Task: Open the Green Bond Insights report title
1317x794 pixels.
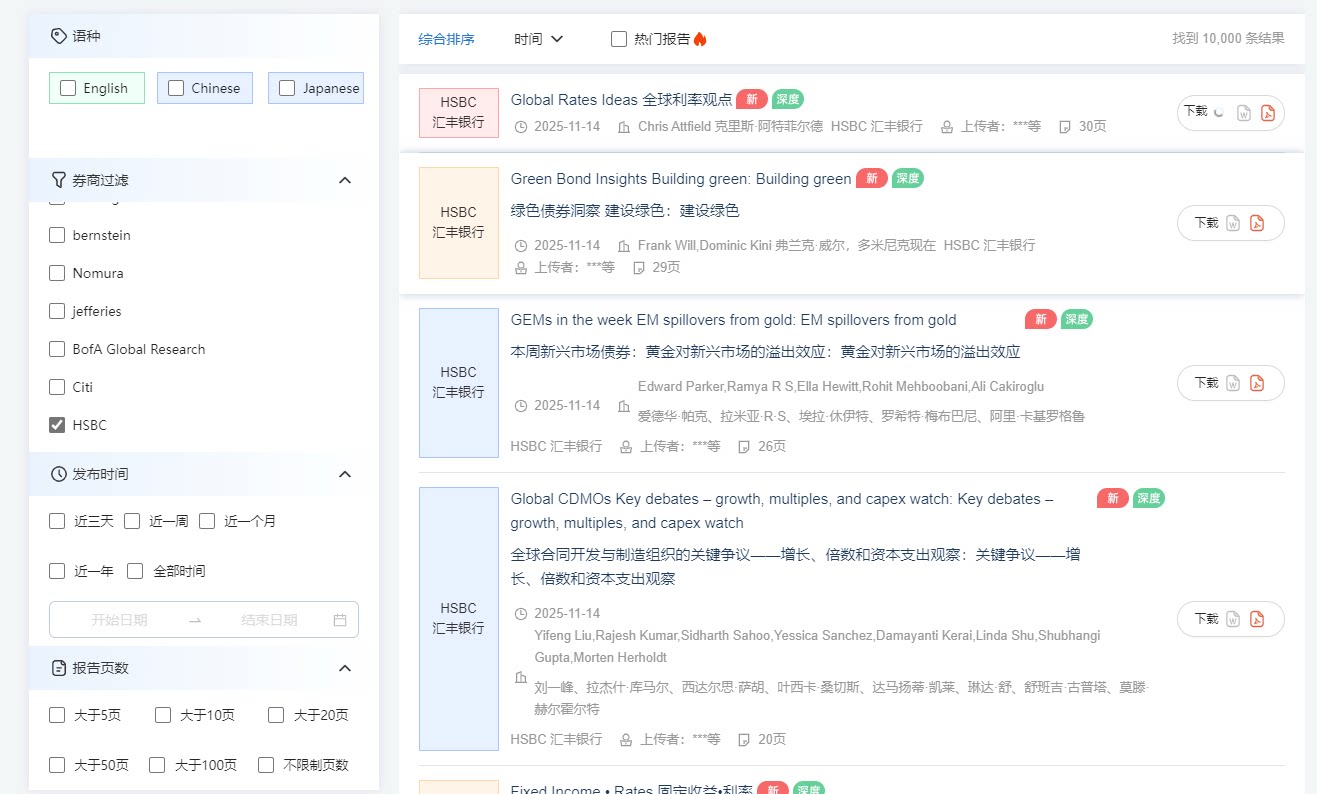Action: click(x=681, y=179)
